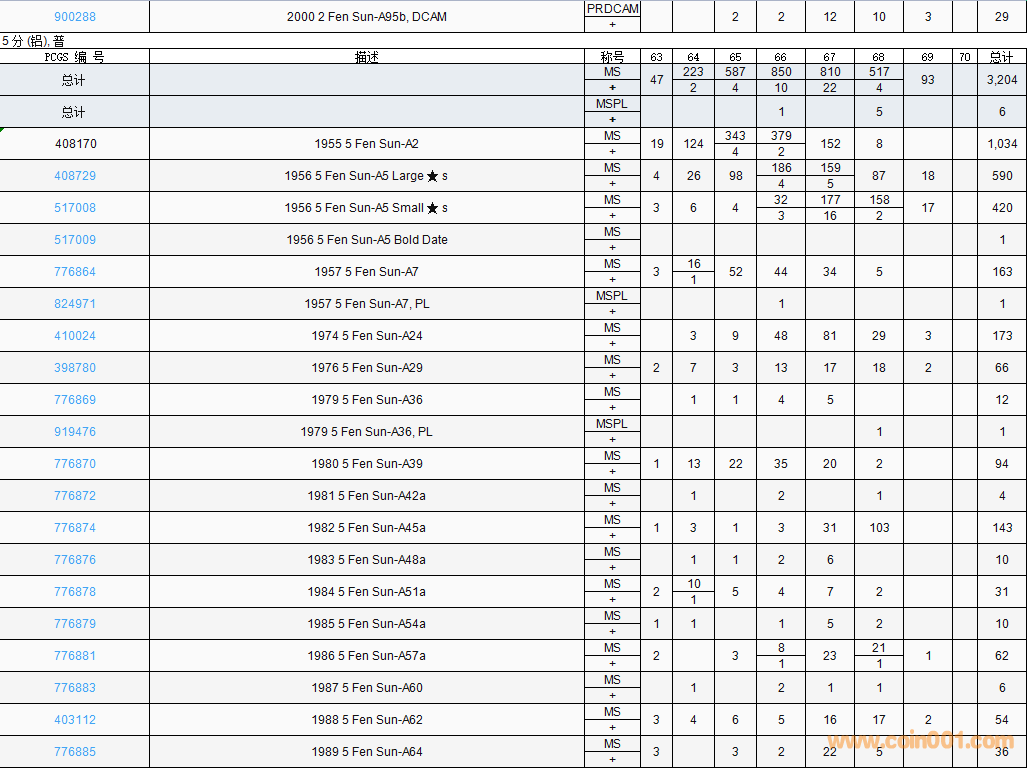Viewport: 1027px width, 768px height.
Task: Select the 1955 5 Fen Sun-A2 description cell
Action: click(367, 144)
